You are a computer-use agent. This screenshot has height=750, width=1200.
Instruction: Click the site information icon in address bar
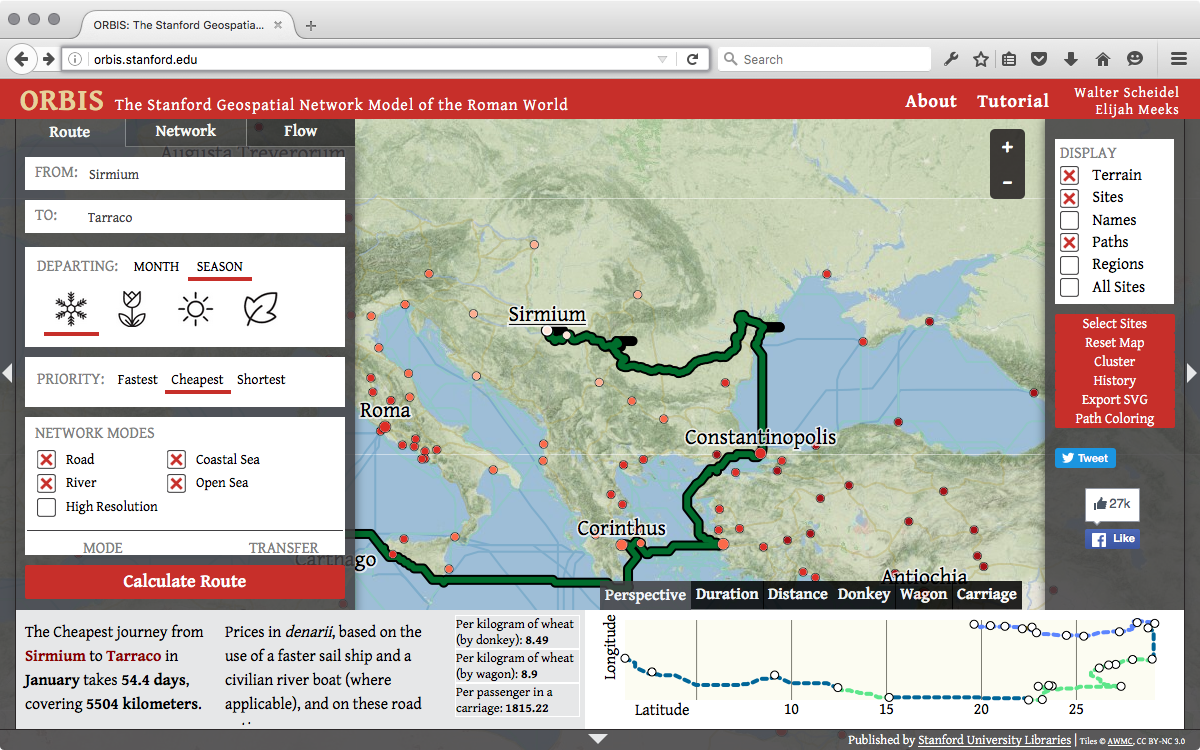coord(75,59)
